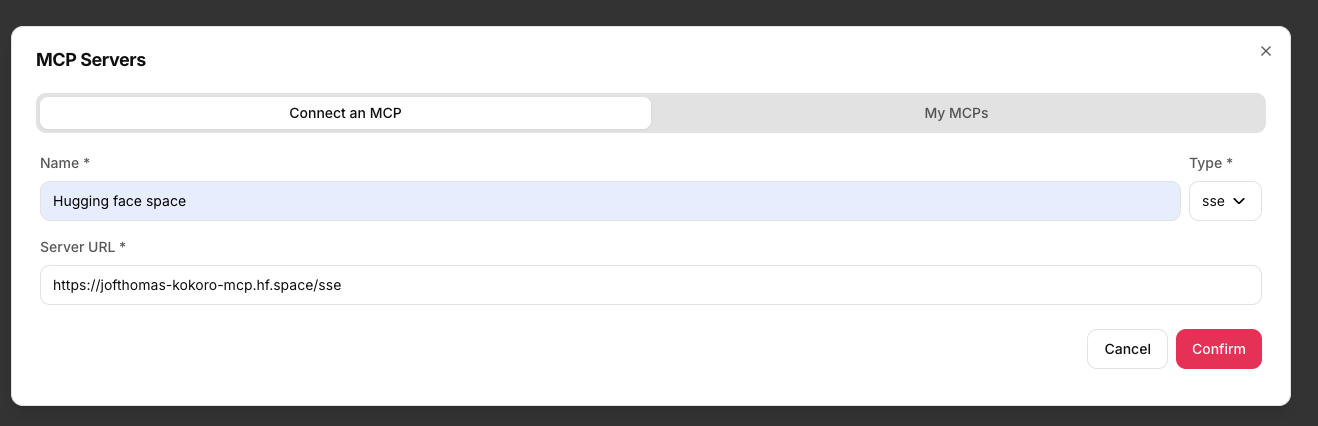This screenshot has height=426, width=1318.
Task: Click the required asterisk beside Server URL
Action: [x=123, y=246]
